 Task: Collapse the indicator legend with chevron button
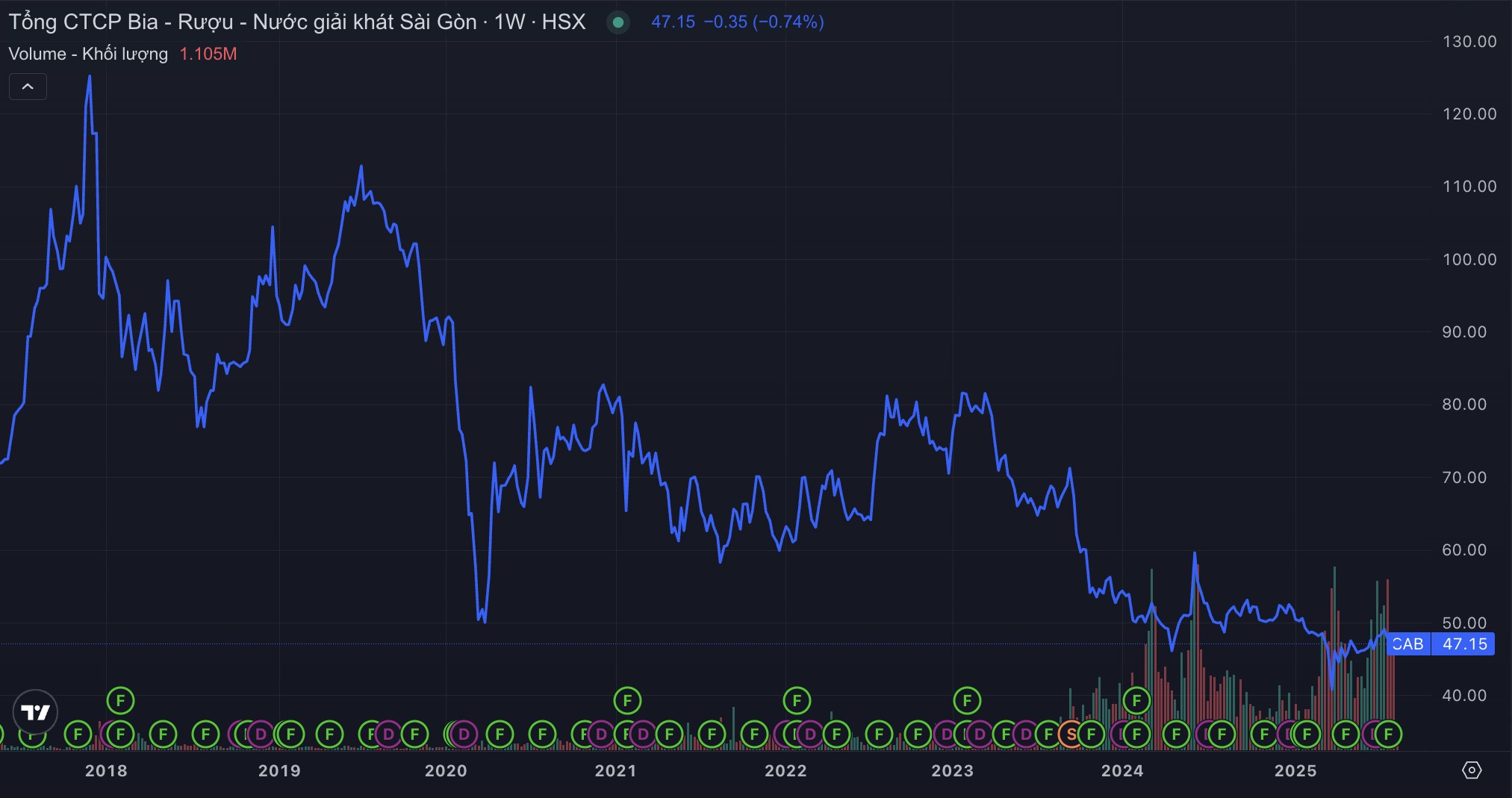point(28,87)
